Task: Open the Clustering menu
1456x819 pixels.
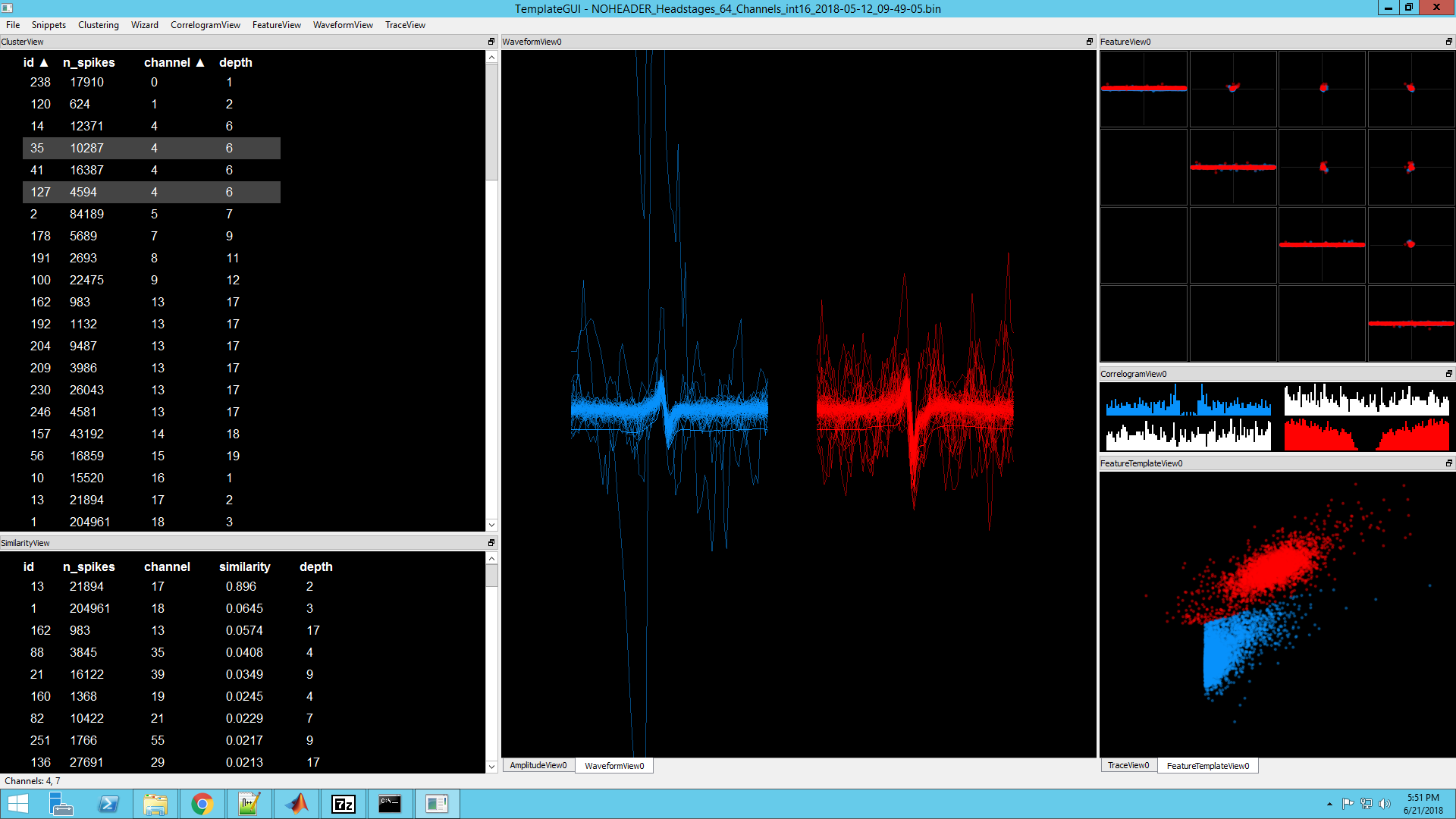Action: pos(99,25)
